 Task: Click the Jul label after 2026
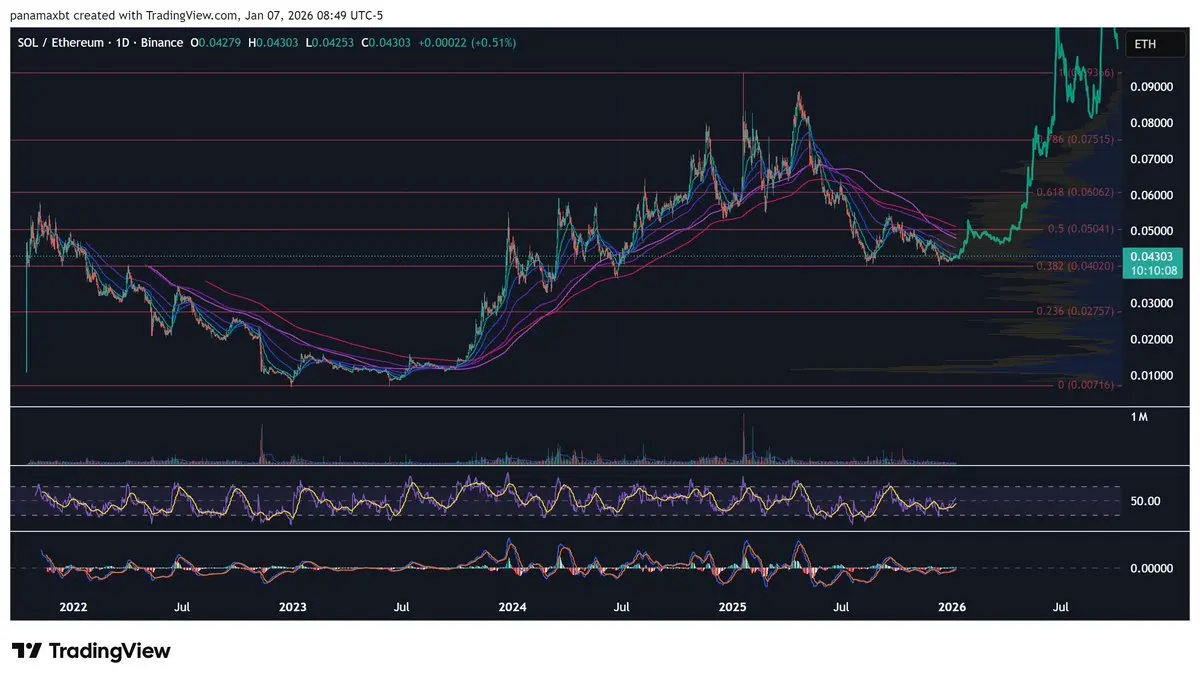[x=1062, y=607]
